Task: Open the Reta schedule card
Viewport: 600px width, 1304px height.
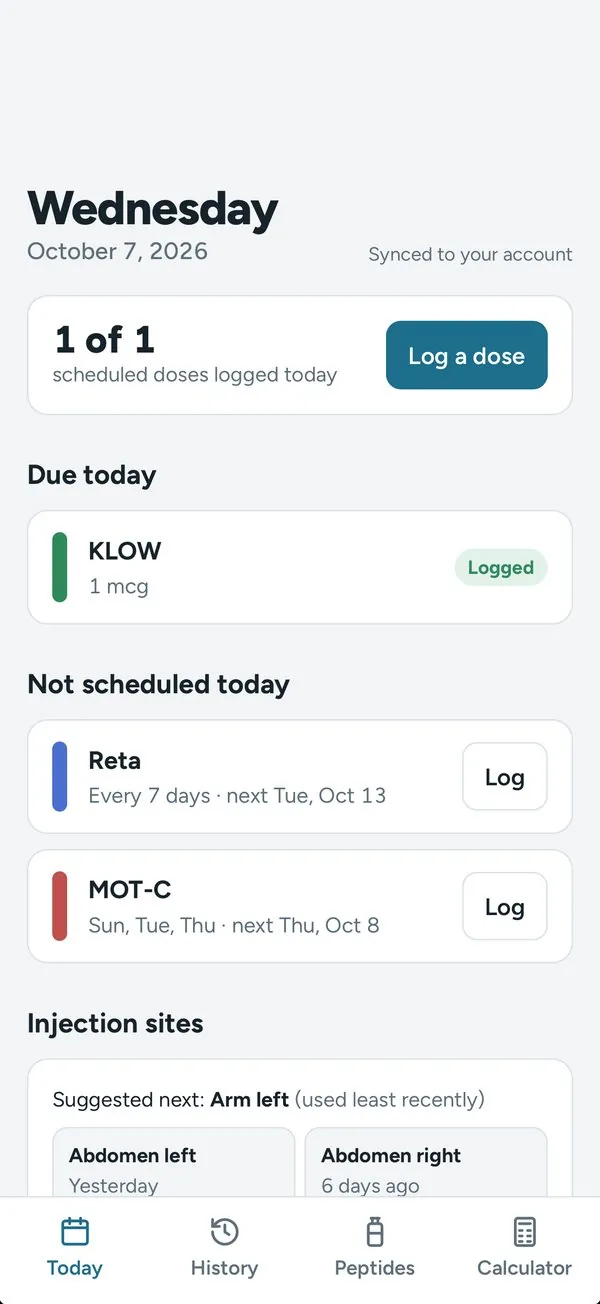Action: 300,777
